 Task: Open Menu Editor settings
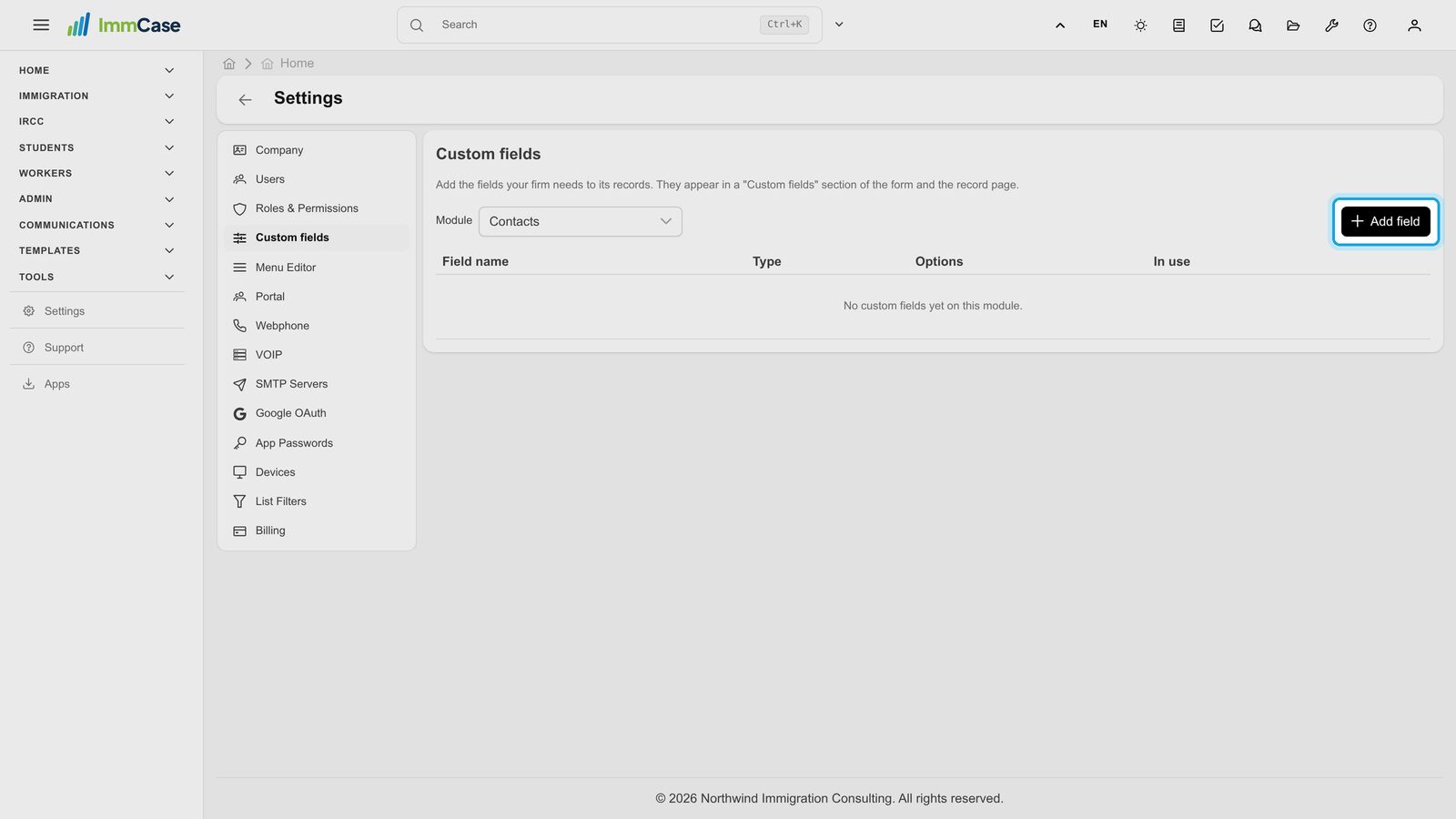click(317, 268)
